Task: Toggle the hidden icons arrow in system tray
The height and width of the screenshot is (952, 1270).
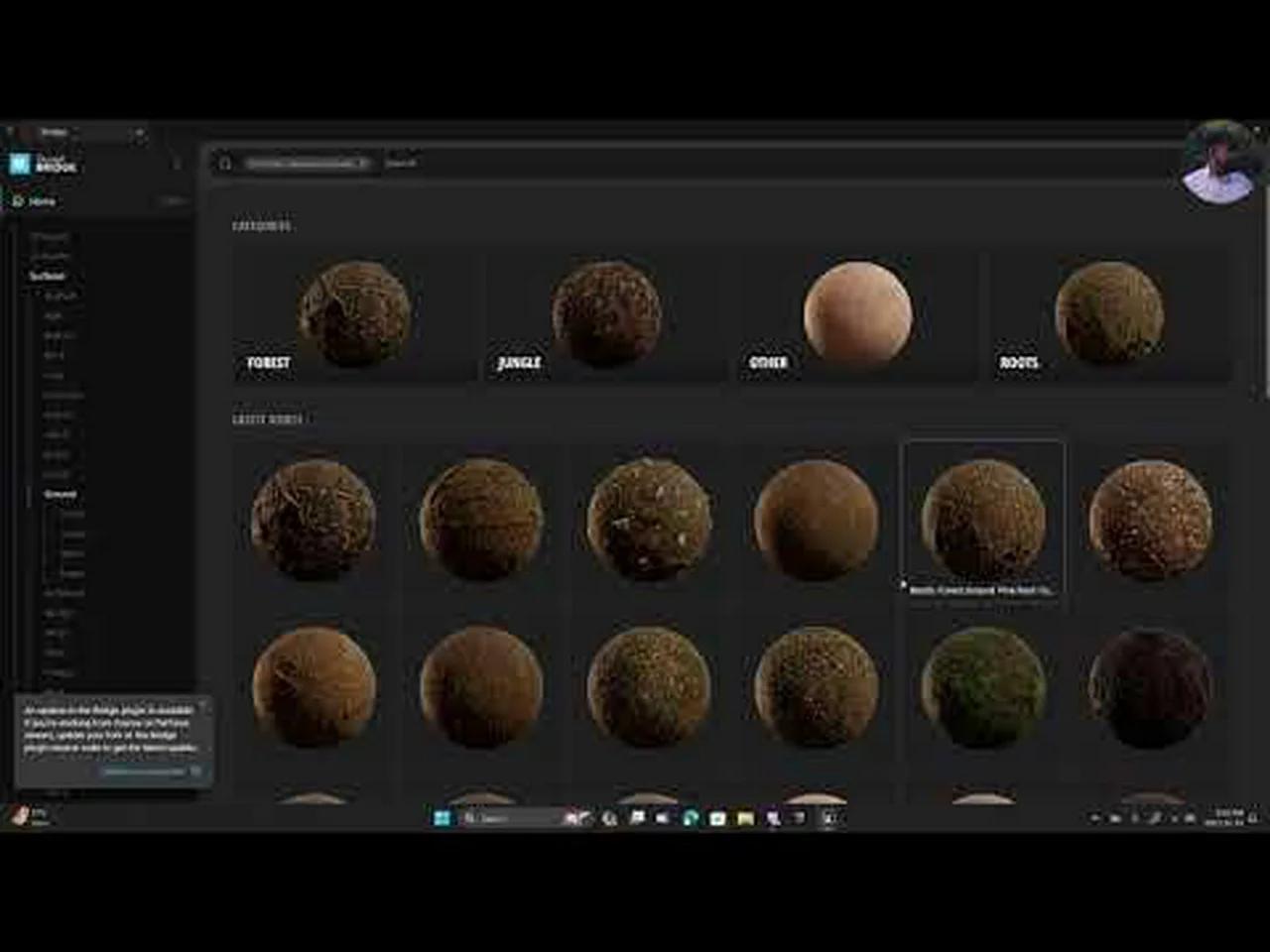Action: (x=1095, y=818)
